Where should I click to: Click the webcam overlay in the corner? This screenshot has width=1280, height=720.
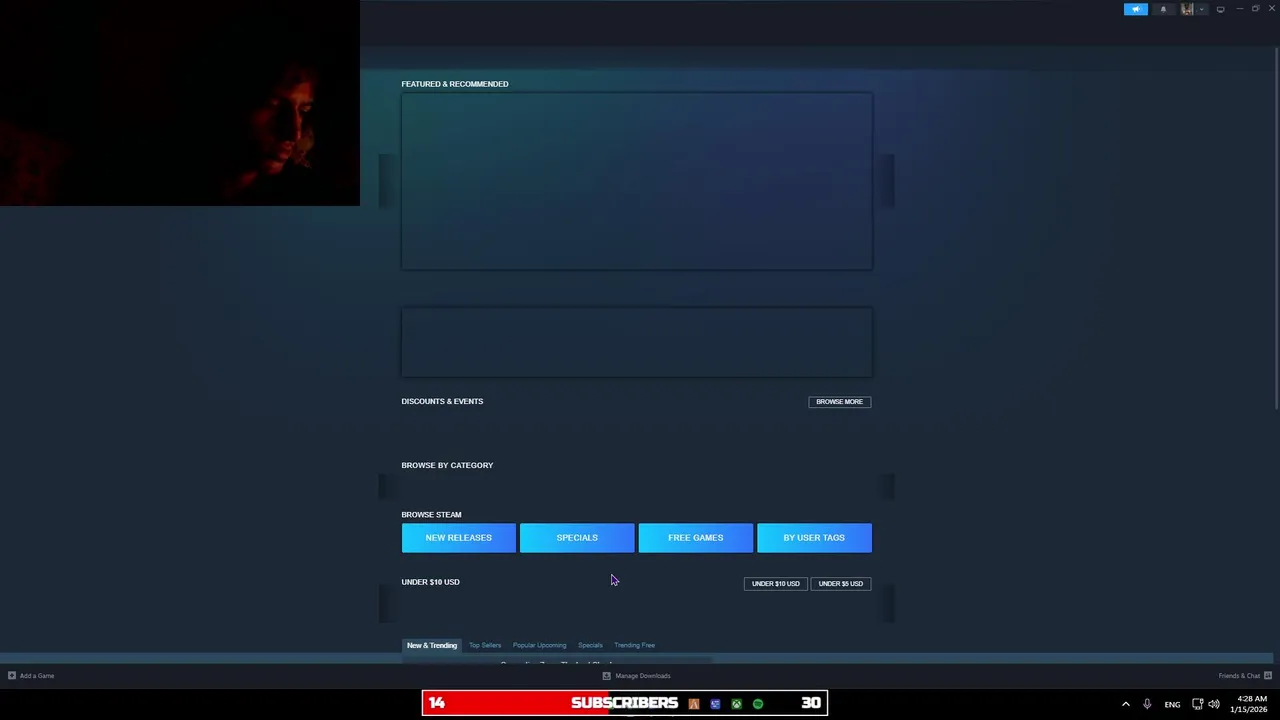click(180, 103)
